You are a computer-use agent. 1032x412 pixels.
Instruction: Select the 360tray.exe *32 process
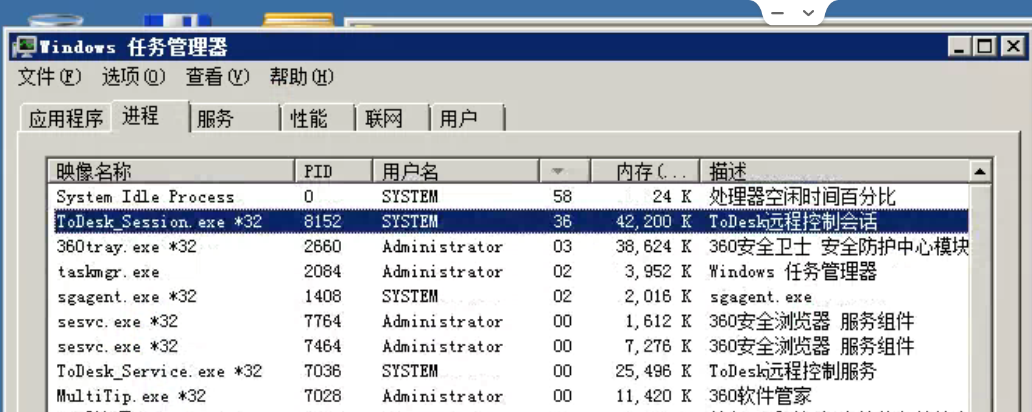click(509, 247)
